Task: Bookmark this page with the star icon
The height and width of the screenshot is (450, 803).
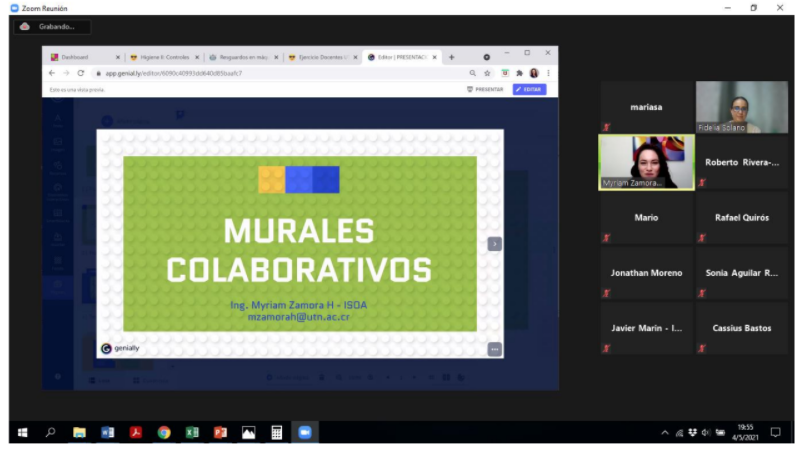Action: 488,73
